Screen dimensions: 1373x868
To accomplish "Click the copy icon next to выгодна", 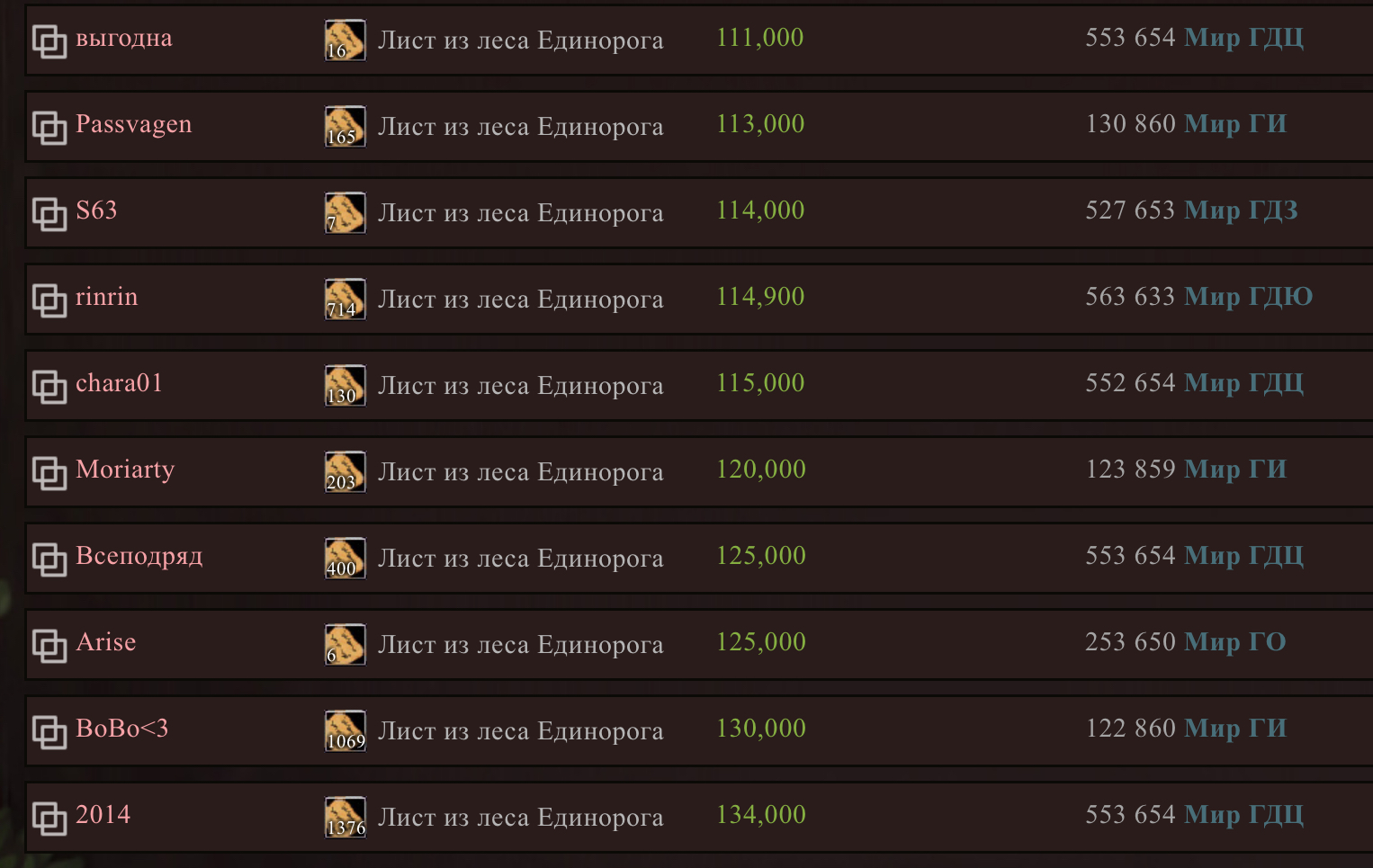I will [x=49, y=41].
